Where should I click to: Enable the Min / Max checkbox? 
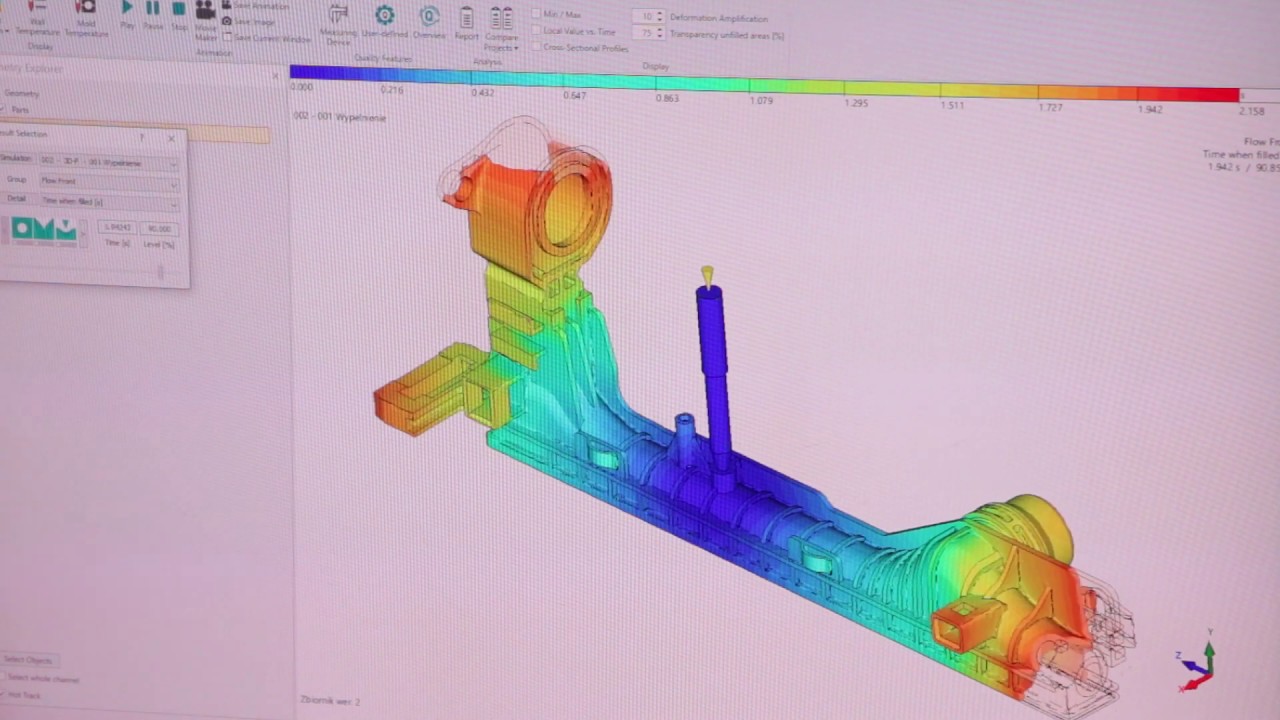(x=537, y=14)
